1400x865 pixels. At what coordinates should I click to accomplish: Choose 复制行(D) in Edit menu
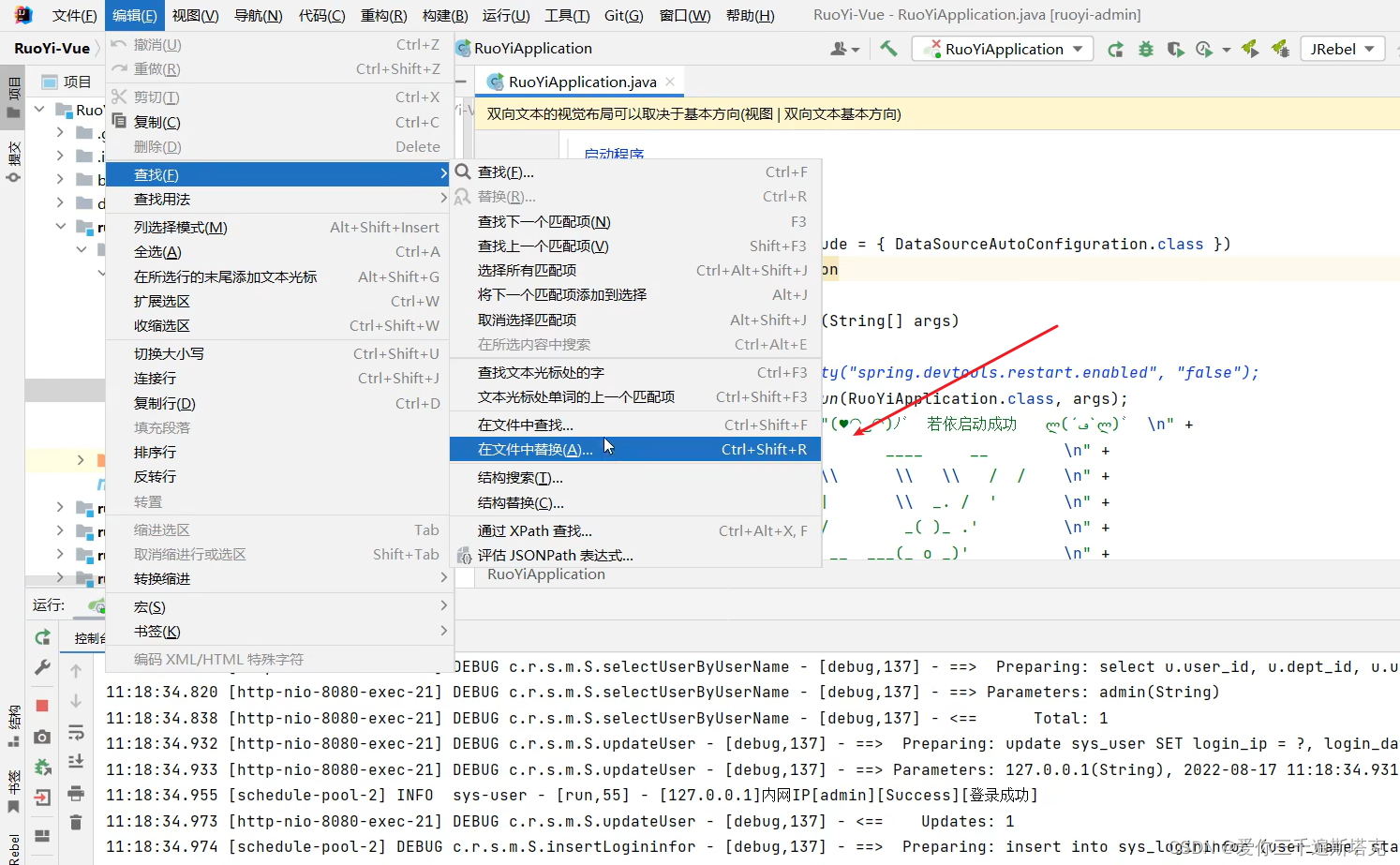pos(279,404)
